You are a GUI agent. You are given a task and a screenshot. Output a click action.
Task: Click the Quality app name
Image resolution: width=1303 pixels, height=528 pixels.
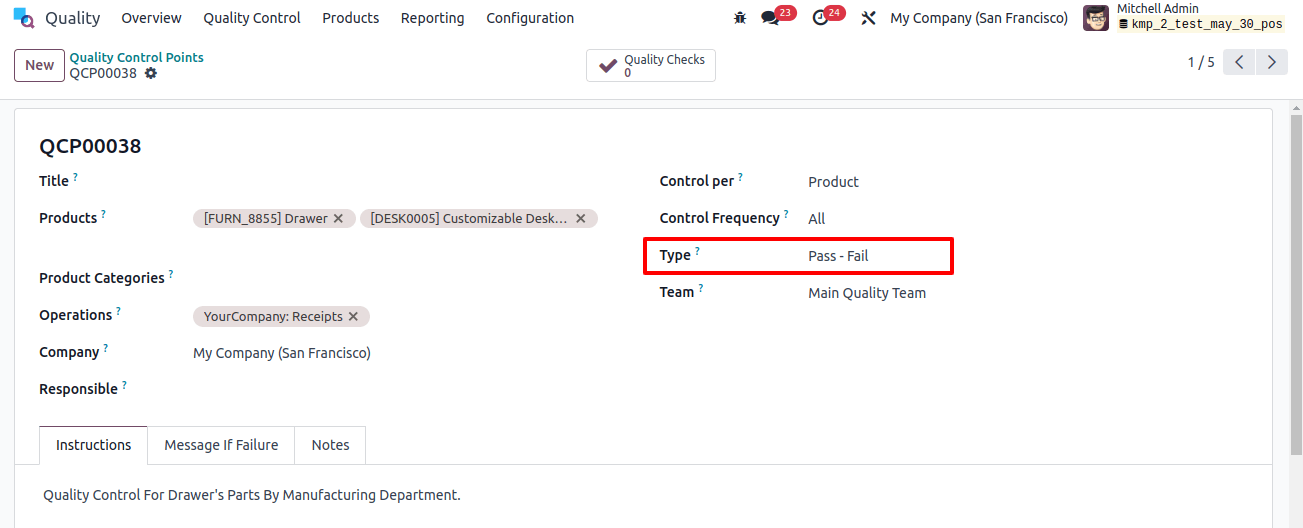(x=73, y=18)
